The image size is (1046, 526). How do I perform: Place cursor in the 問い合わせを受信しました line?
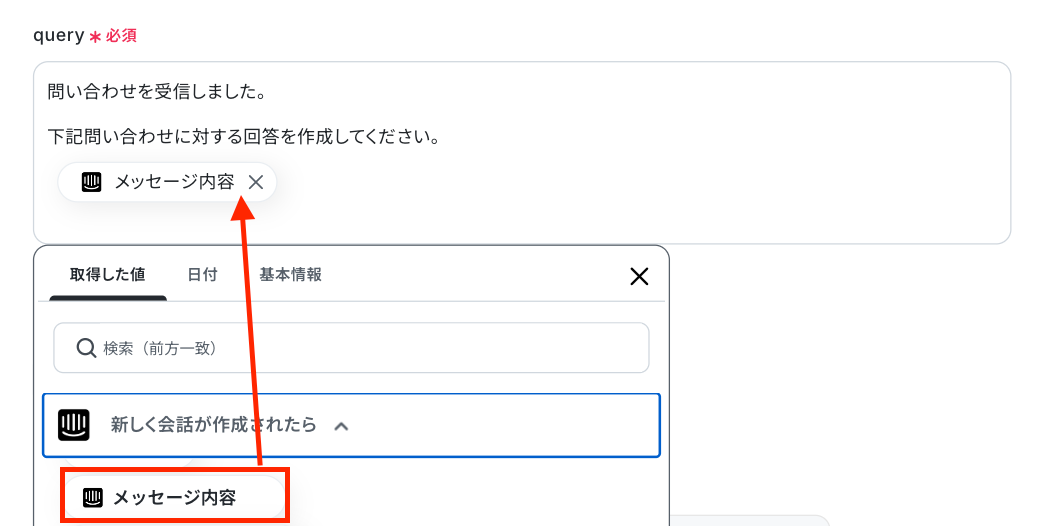pyautogui.click(x=157, y=91)
